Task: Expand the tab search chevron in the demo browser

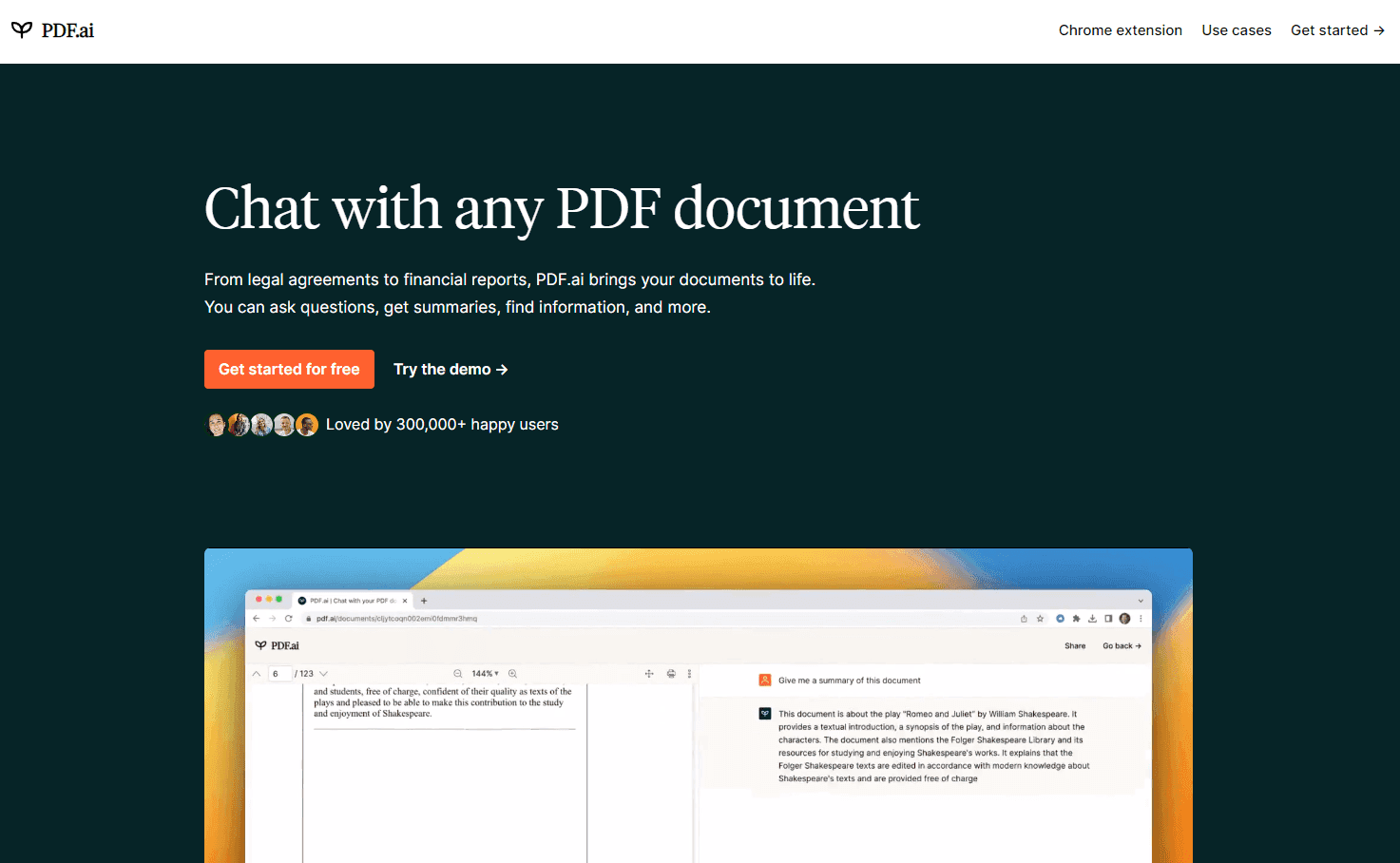Action: pos(1141,601)
